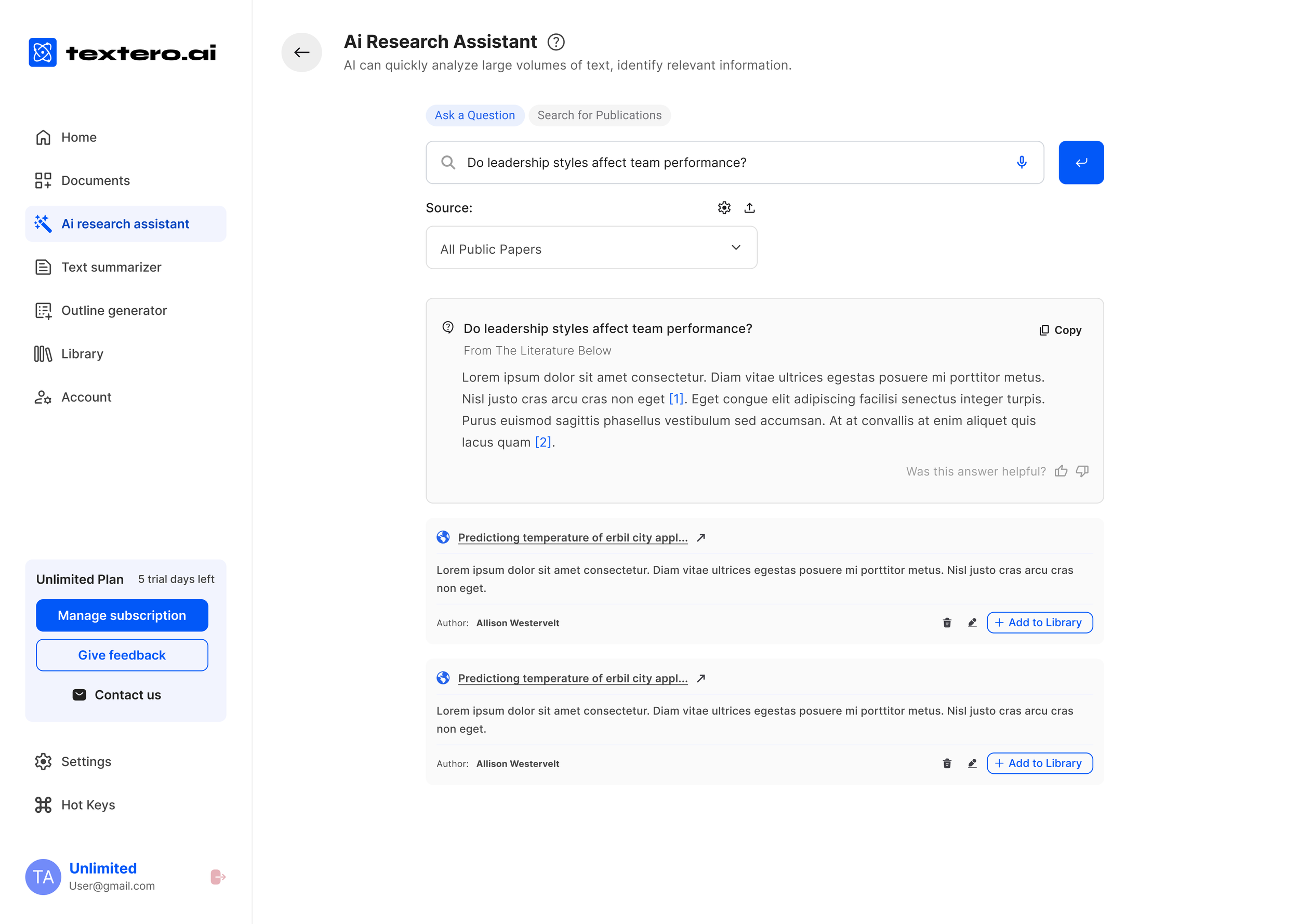Open help question mark next to title

click(555, 42)
